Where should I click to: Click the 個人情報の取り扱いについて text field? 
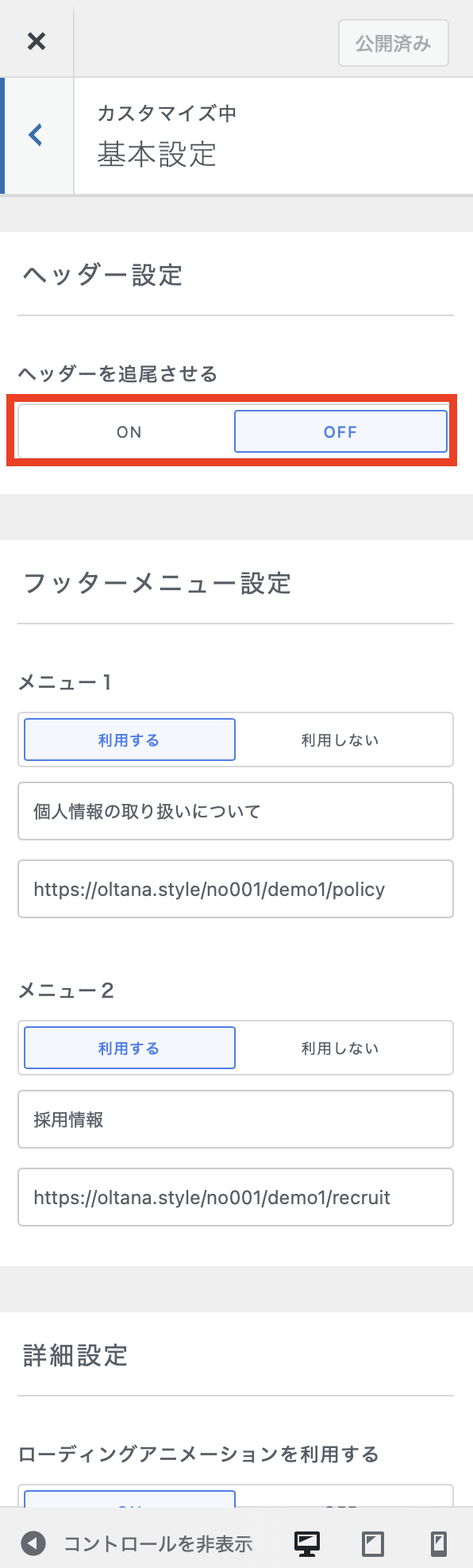pos(236,810)
